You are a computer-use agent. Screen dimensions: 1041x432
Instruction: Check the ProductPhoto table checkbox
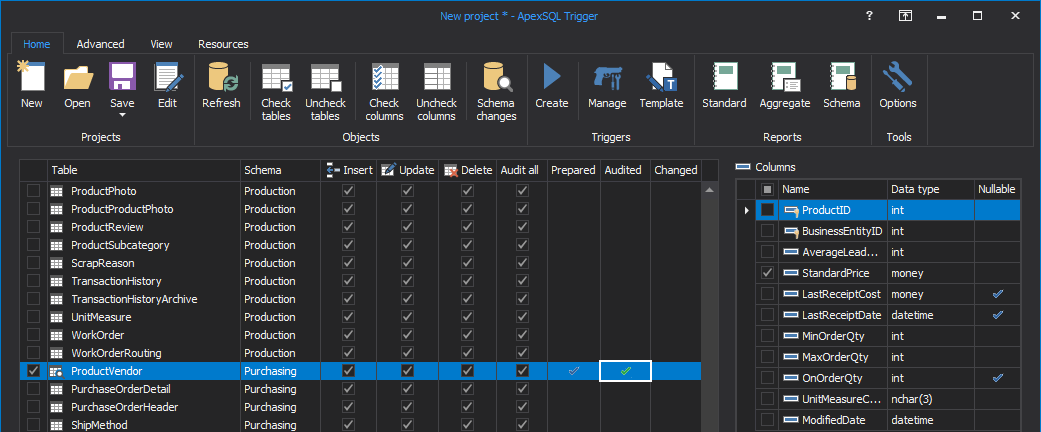coord(33,191)
